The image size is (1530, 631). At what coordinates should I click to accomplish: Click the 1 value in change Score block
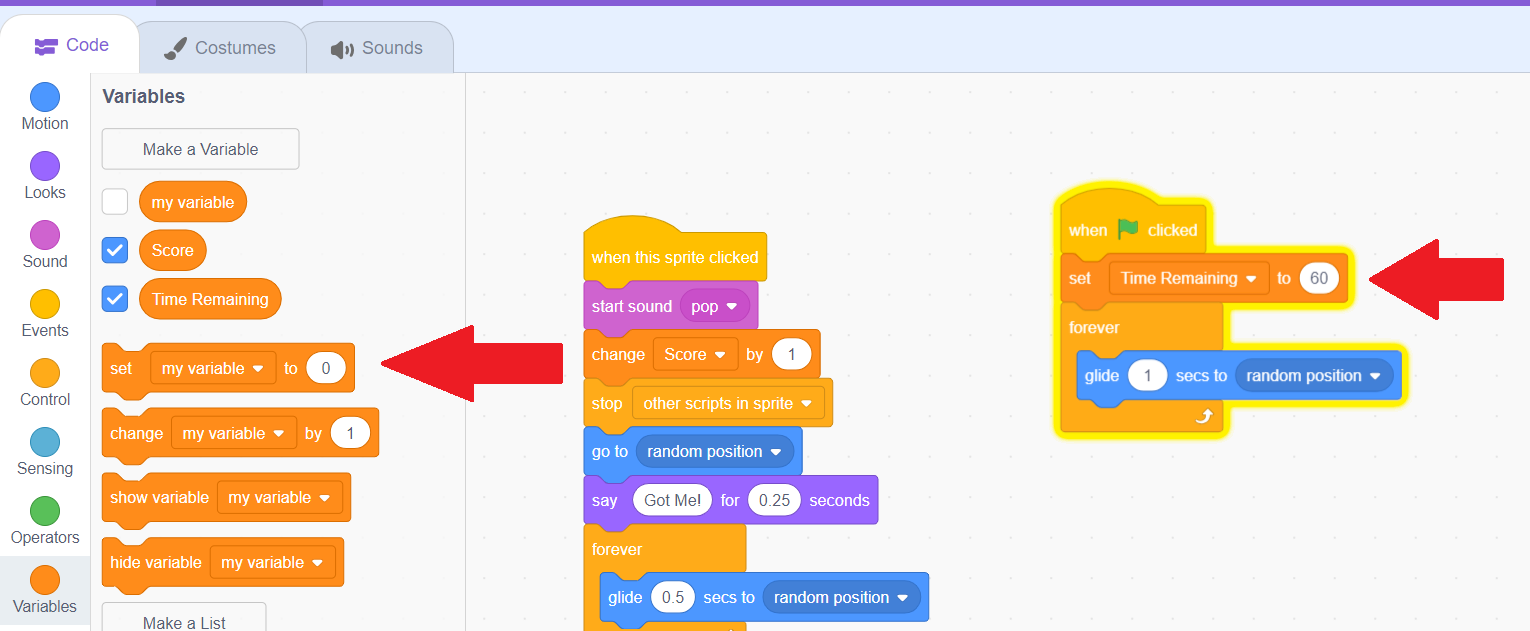pyautogui.click(x=791, y=354)
